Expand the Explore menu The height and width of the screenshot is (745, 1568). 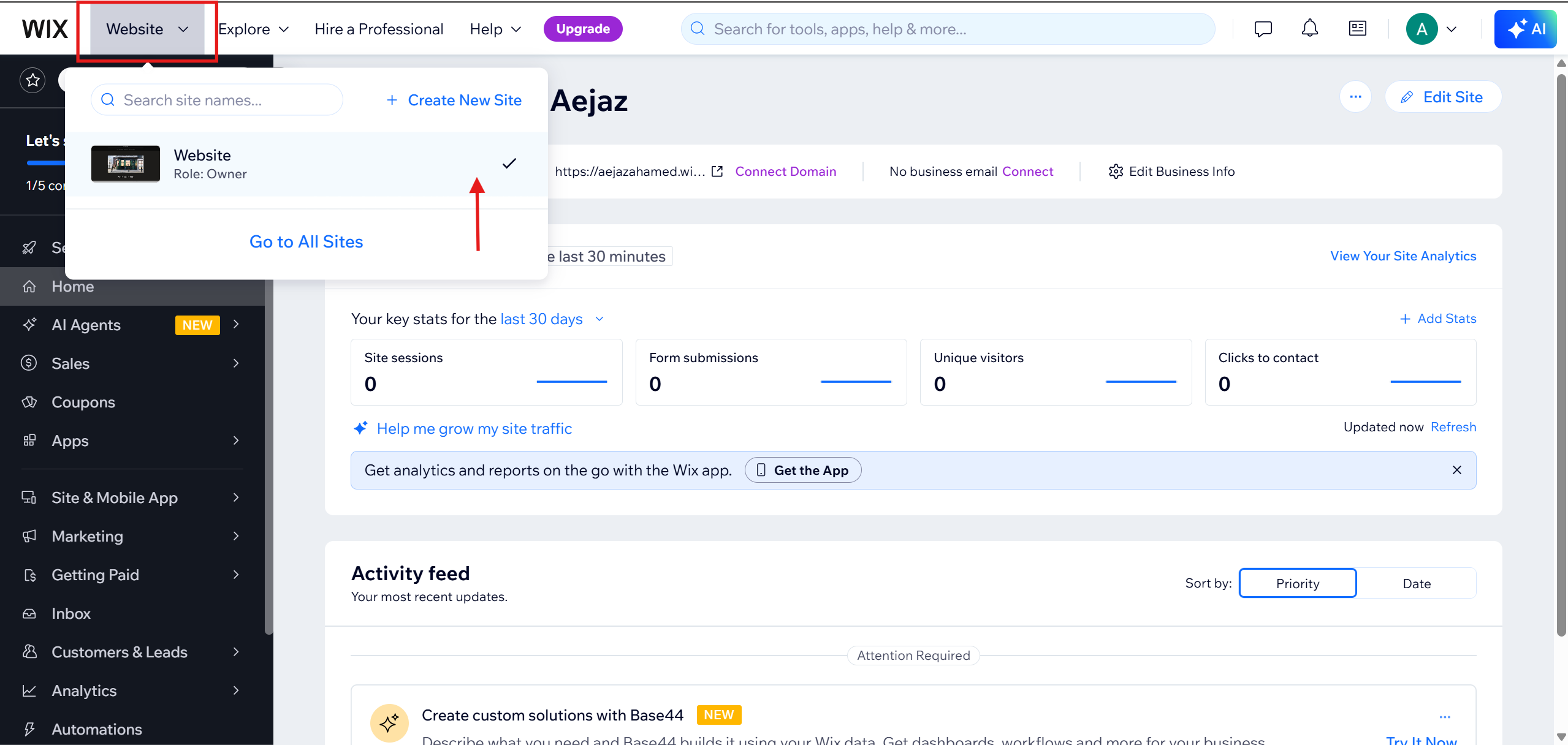tap(254, 29)
